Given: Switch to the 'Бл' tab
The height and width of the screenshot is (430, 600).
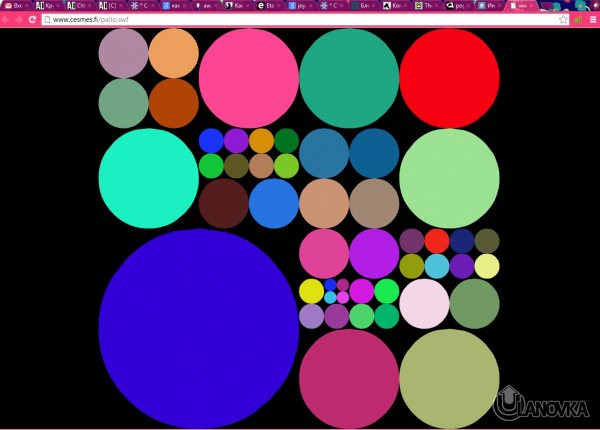Looking at the screenshot, I should coord(362,5).
